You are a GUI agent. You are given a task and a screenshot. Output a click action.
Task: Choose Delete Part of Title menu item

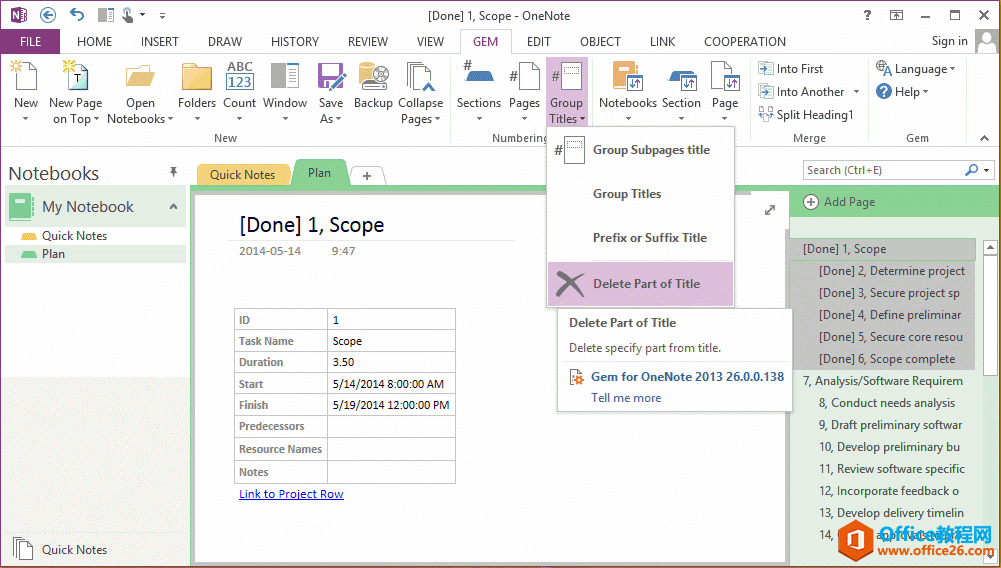(640, 284)
